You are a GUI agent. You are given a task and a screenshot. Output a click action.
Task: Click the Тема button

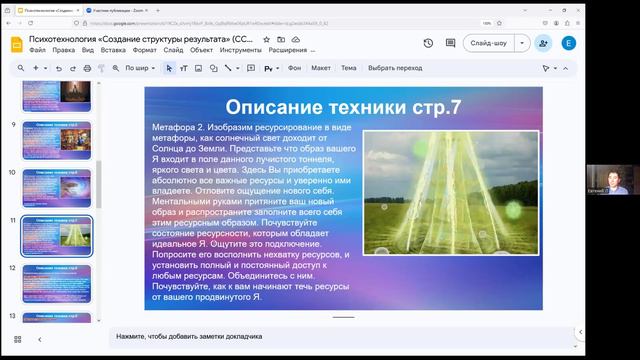click(349, 68)
